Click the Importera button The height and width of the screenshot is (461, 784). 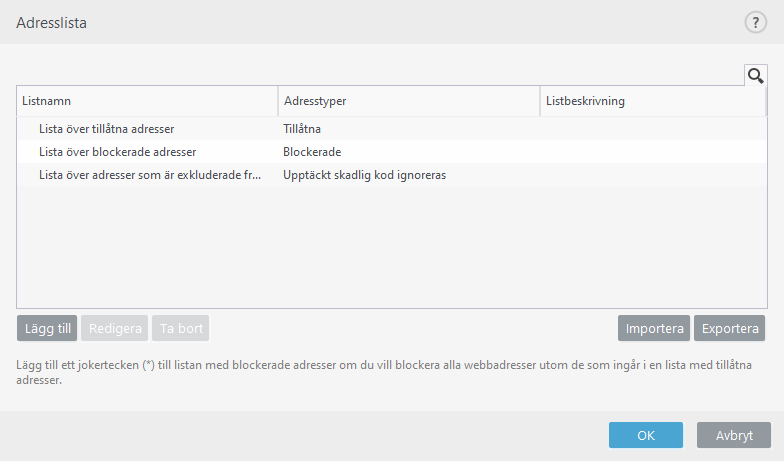point(654,328)
